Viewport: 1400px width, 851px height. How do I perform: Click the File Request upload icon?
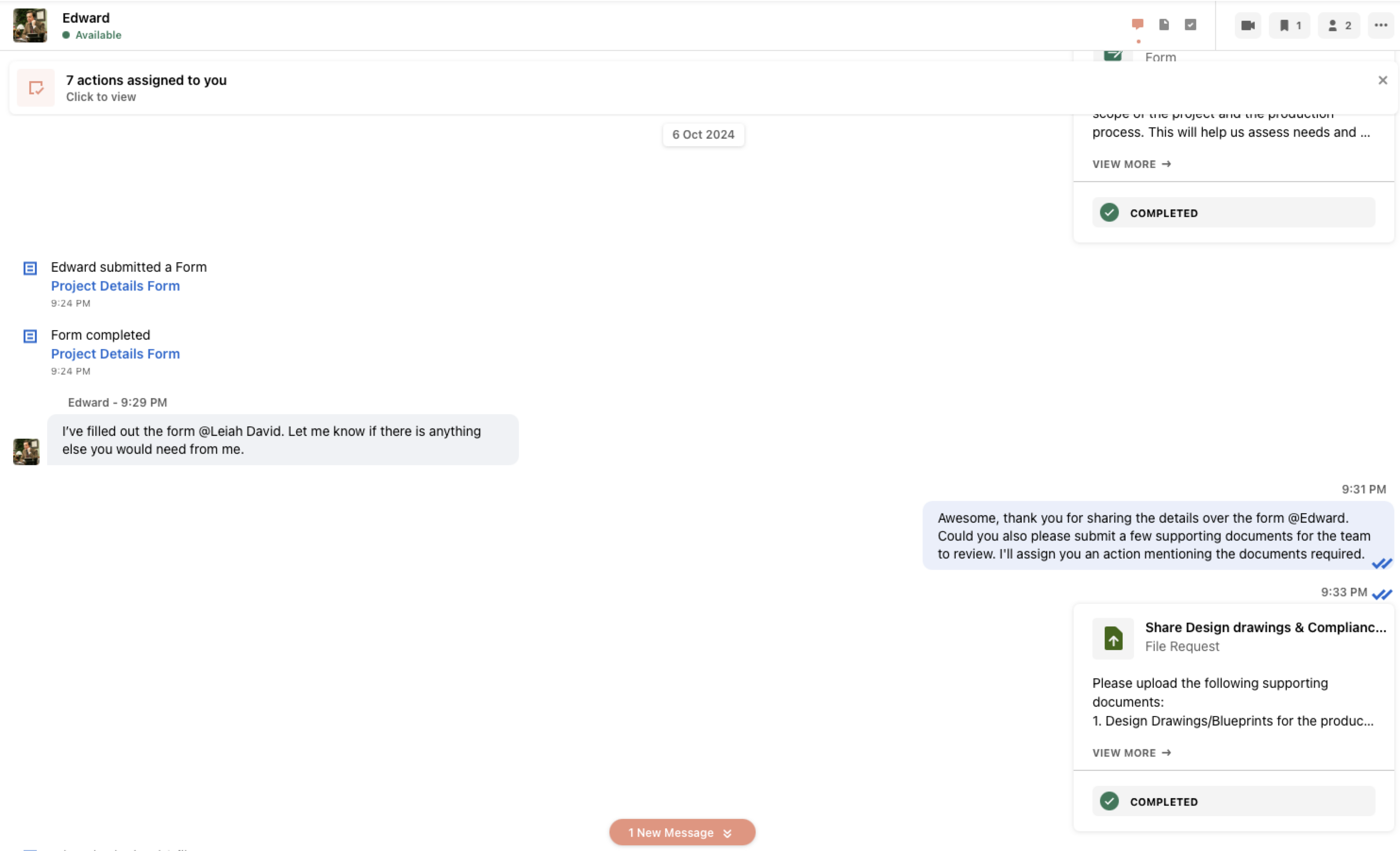click(1112, 639)
